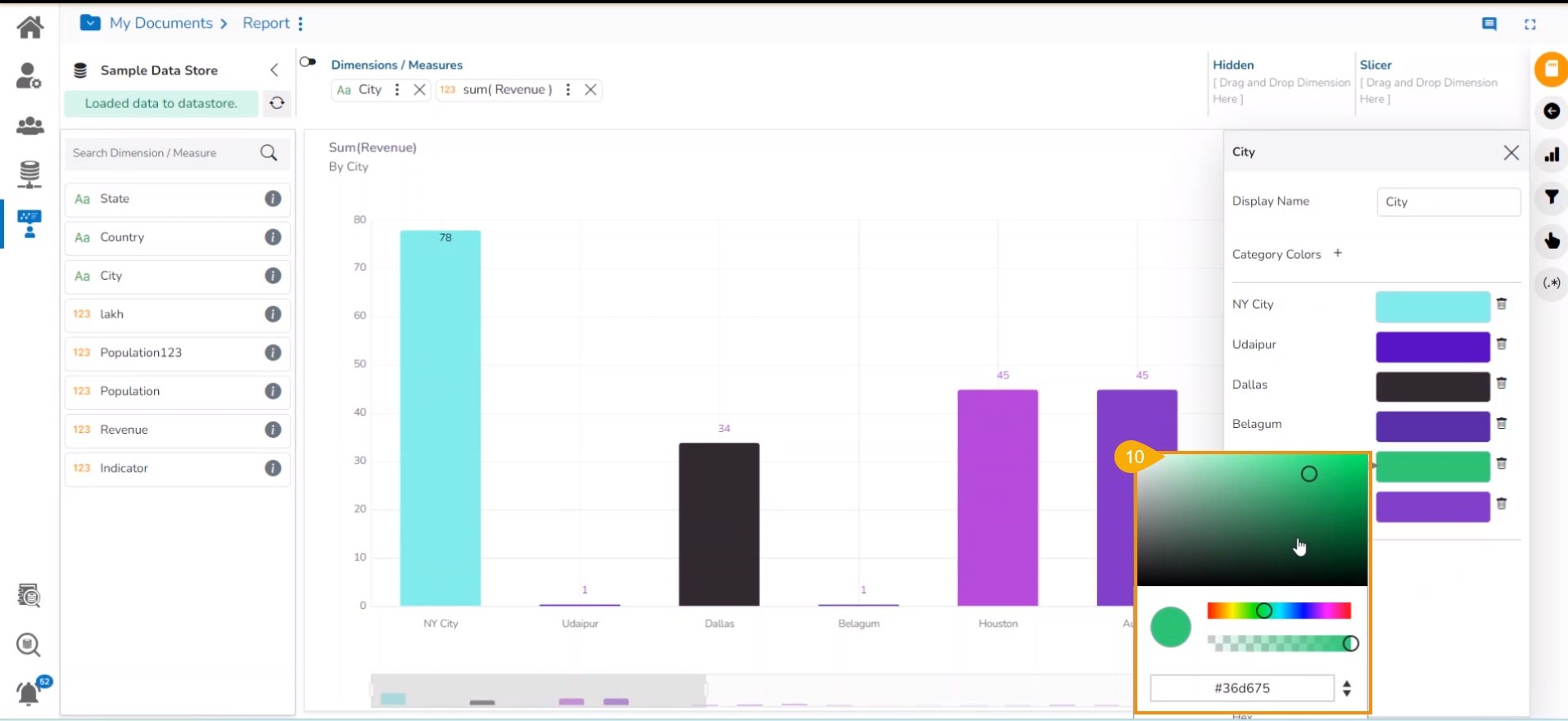
Task: Click the Dallas bar in chart
Action: tap(719, 525)
